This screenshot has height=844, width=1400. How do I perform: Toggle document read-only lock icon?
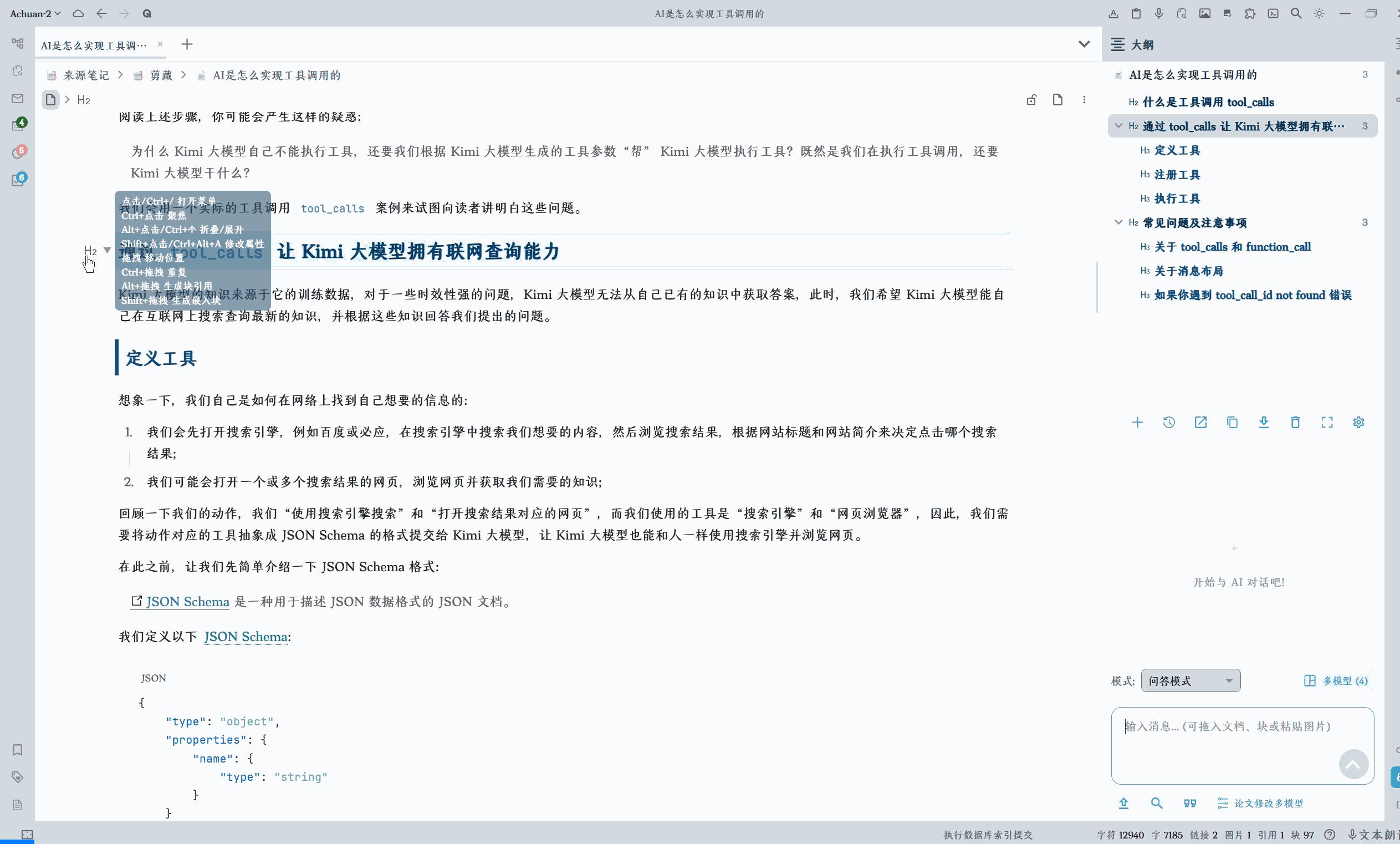(1031, 100)
